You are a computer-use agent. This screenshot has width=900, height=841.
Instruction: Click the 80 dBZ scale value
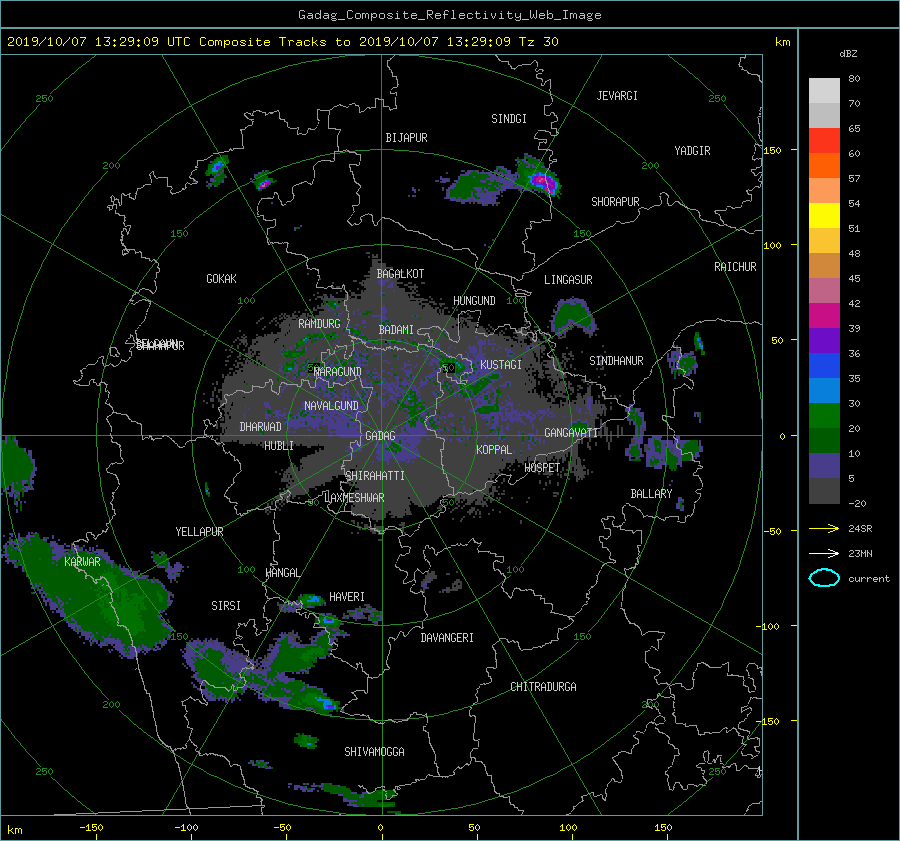coord(854,79)
